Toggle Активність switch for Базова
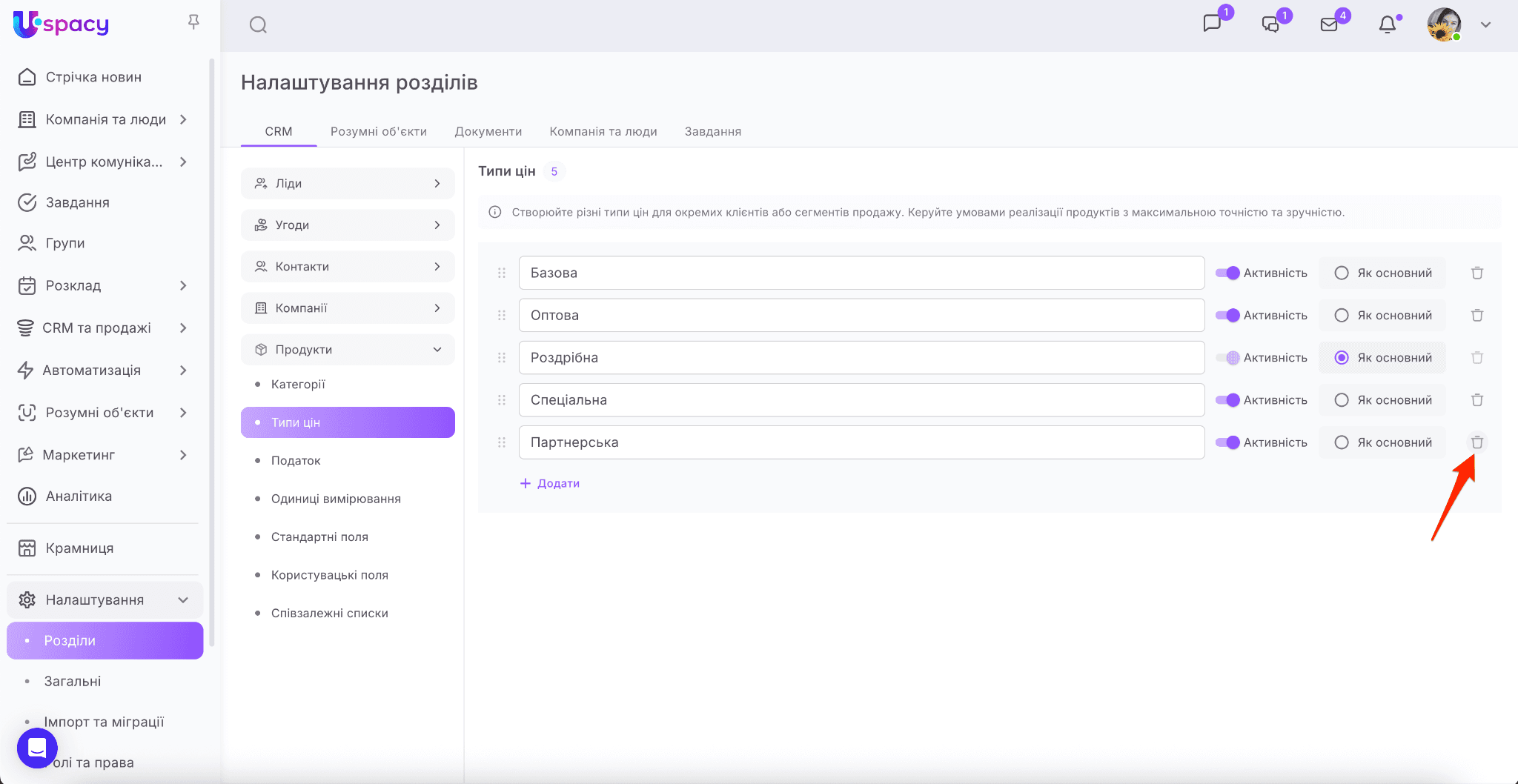Screen dimensions: 1518x784 coord(1227,273)
